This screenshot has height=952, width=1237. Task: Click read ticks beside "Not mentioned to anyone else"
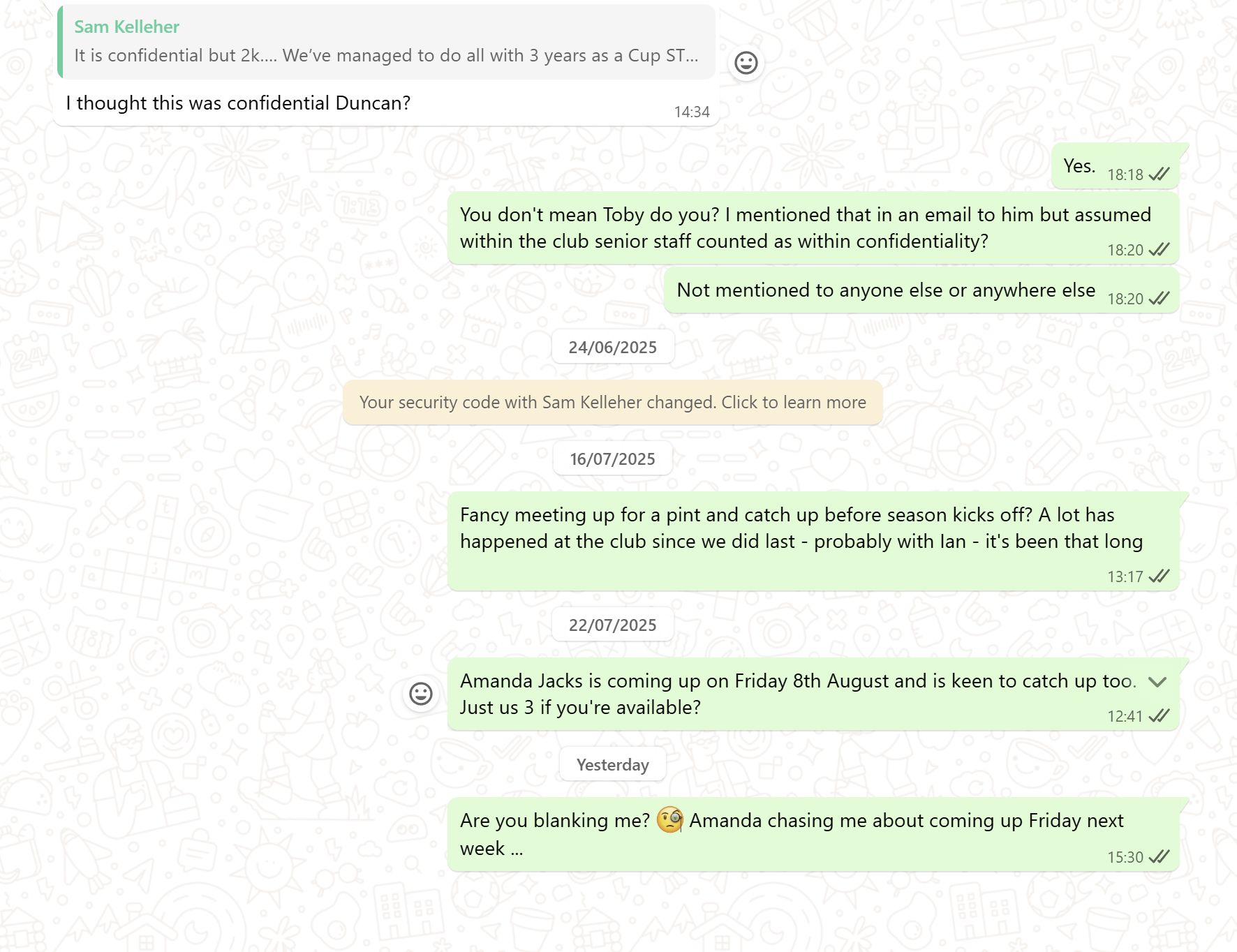click(x=1159, y=299)
